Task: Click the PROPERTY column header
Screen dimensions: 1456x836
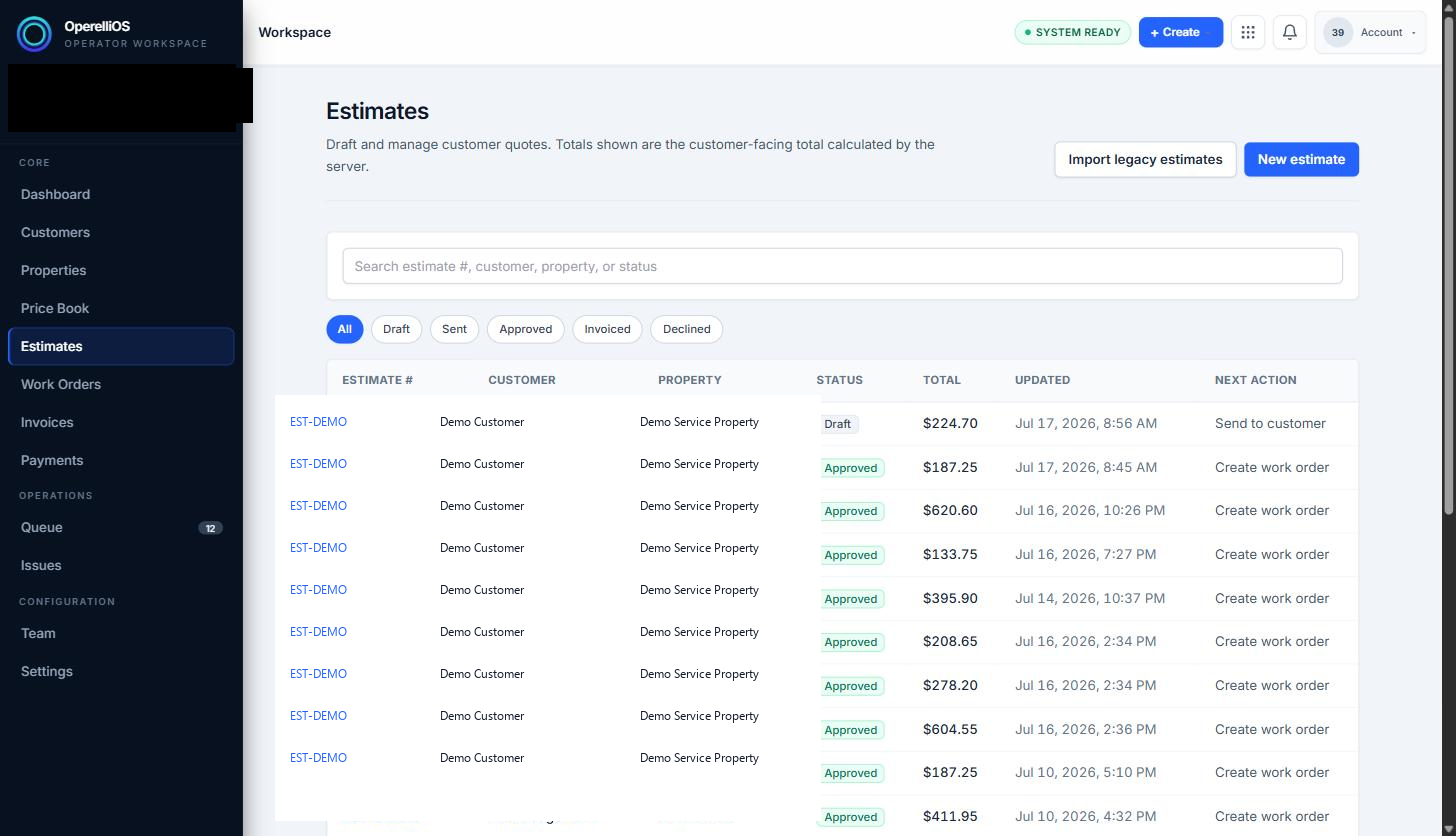Action: (x=689, y=380)
